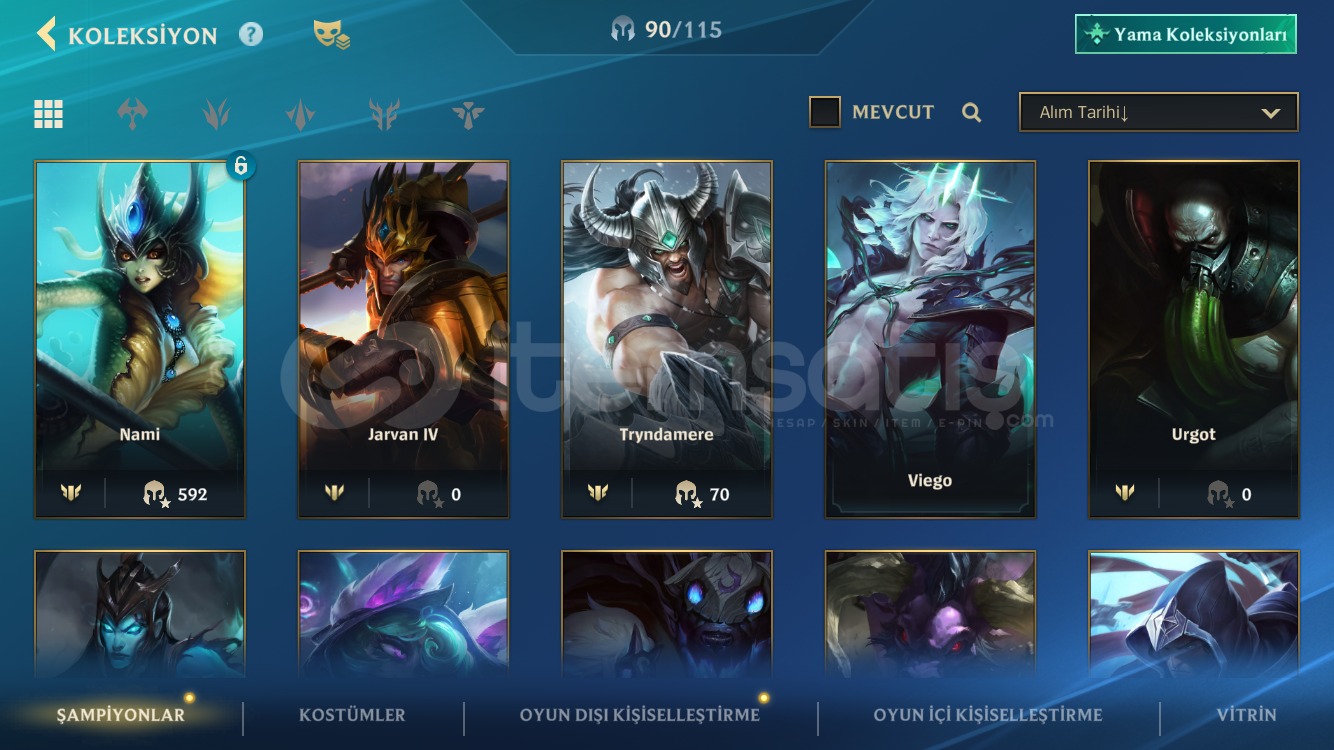The height and width of the screenshot is (750, 1334).
Task: Filter champions by the second role icon
Action: coord(216,114)
